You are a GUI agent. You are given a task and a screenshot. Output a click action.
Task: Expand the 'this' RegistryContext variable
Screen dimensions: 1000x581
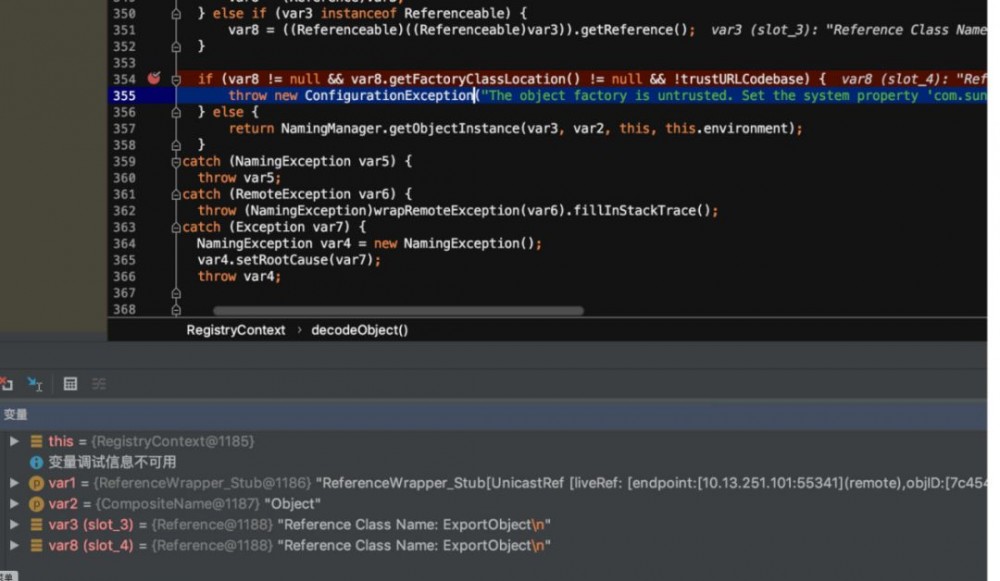pyautogui.click(x=14, y=441)
